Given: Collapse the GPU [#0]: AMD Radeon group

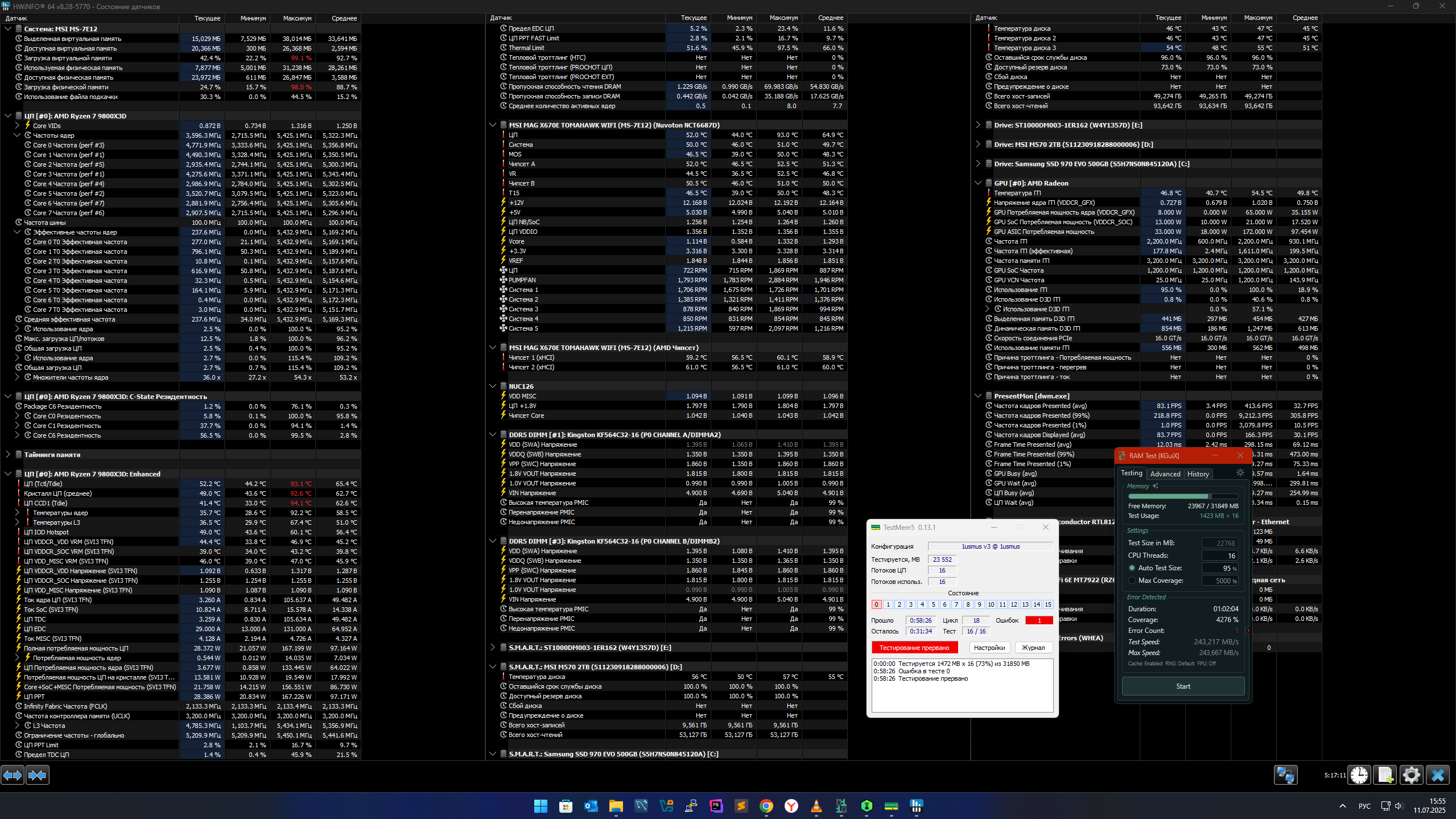Looking at the screenshot, I should (978, 183).
